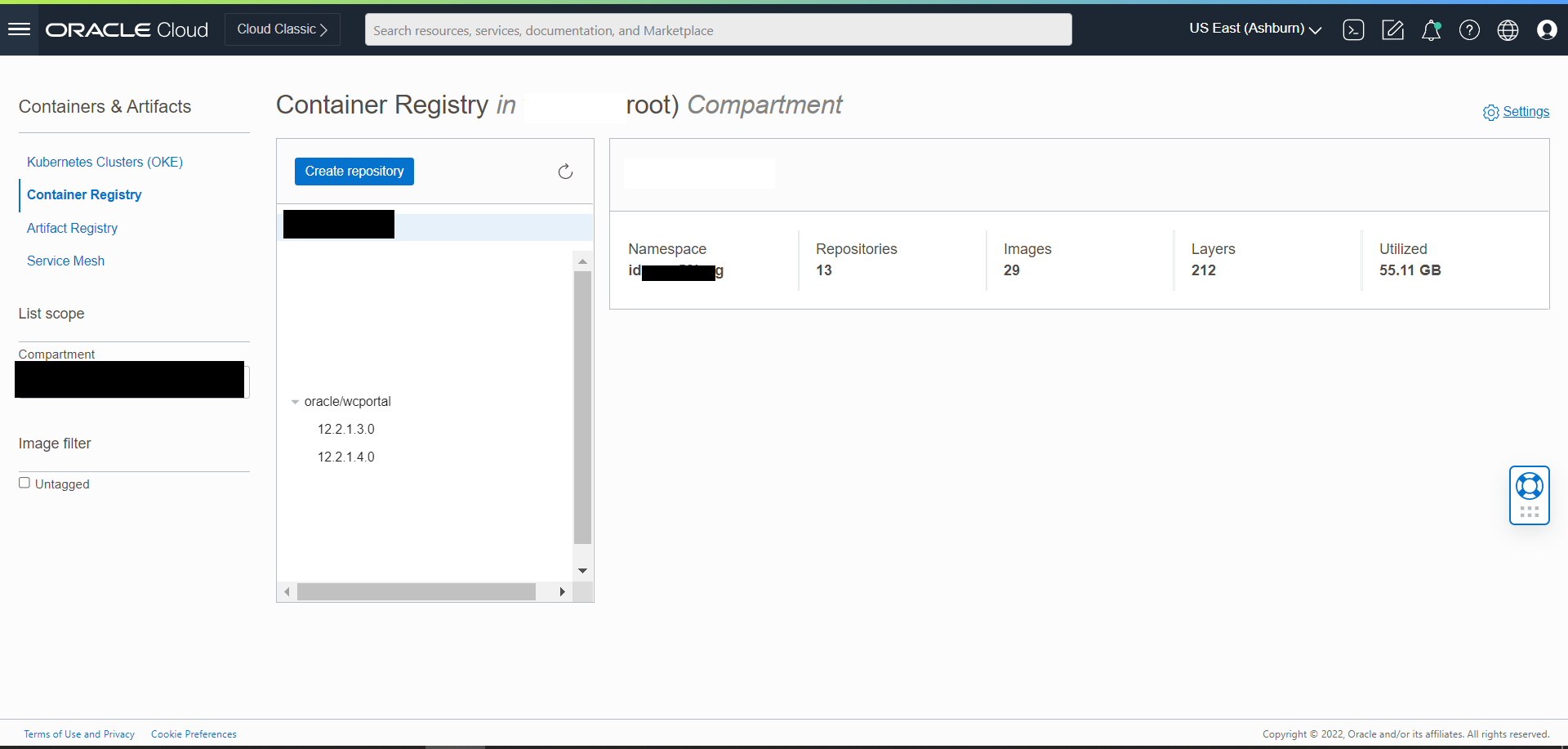This screenshot has height=749, width=1568.
Task: Click the Repositories count 13
Action: point(824,270)
